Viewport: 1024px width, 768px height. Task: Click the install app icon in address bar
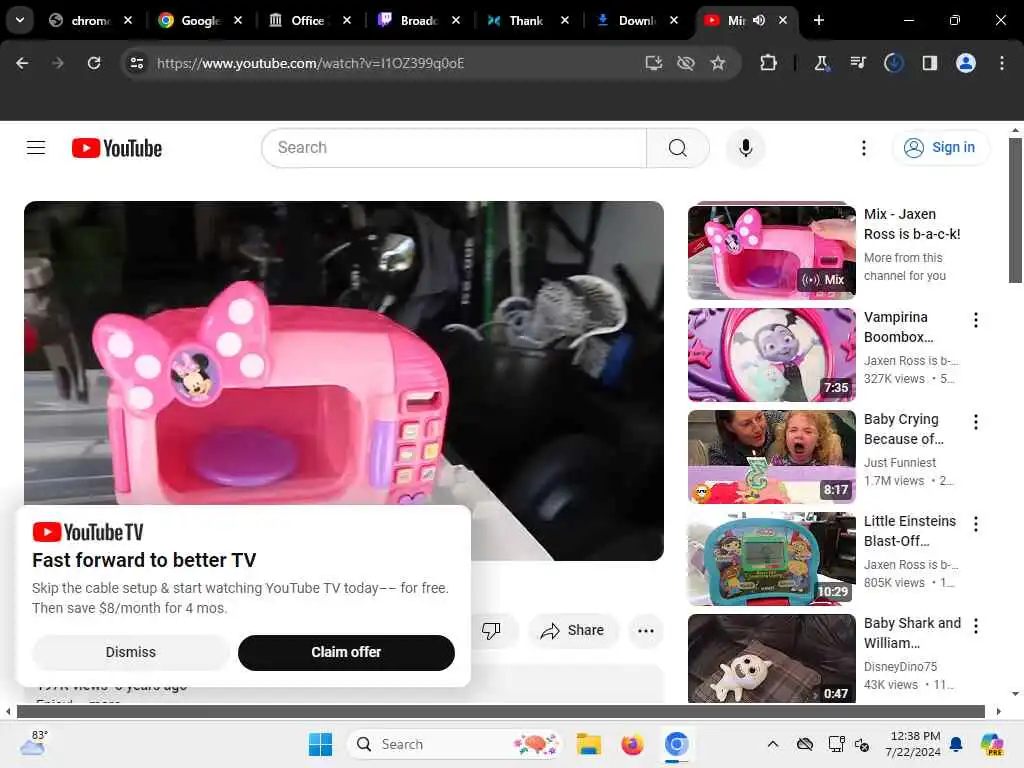coord(653,63)
